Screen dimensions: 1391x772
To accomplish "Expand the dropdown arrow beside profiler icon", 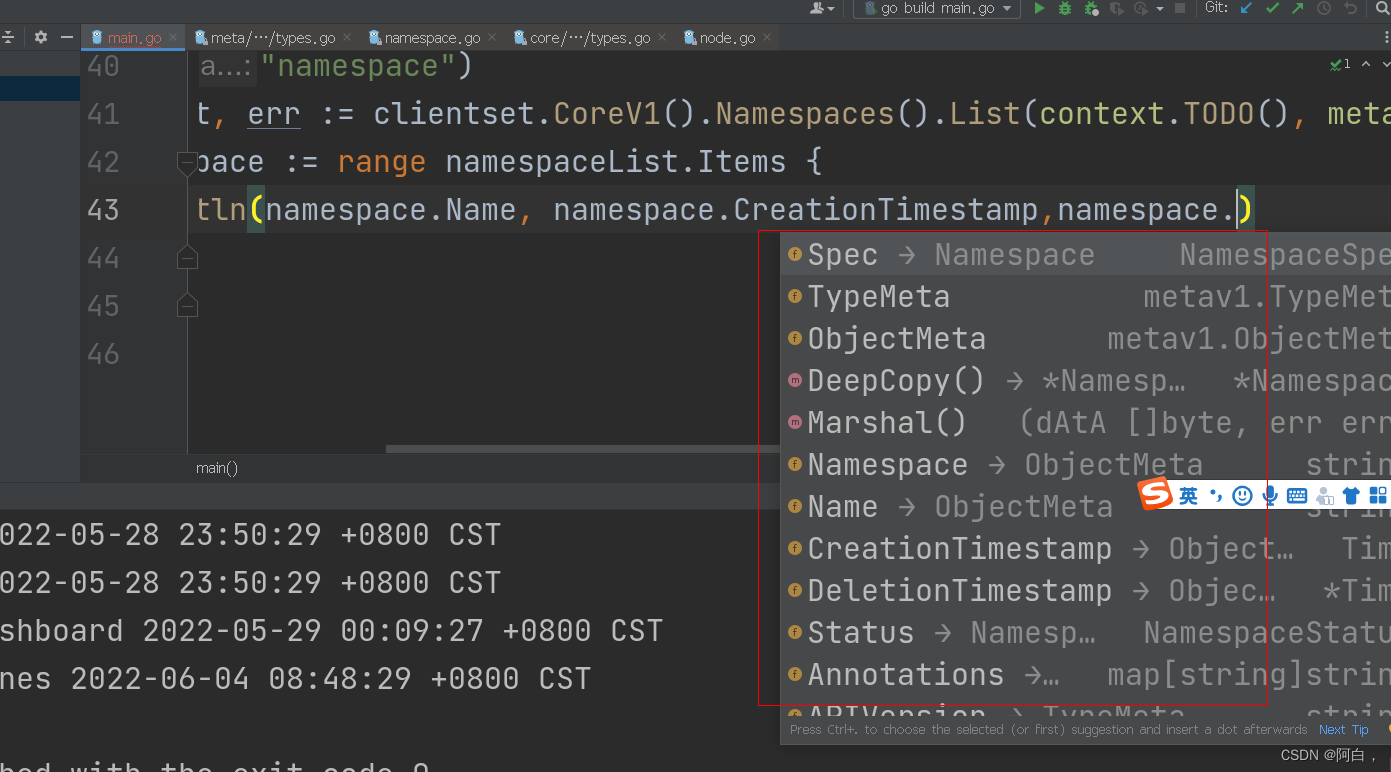I will (1160, 8).
